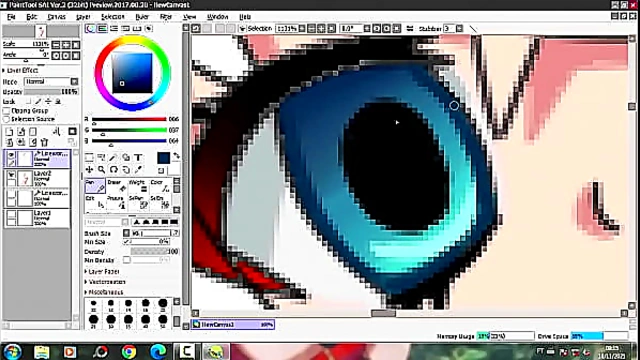
Task: Select the Magic Wand tool
Action: coord(113,158)
